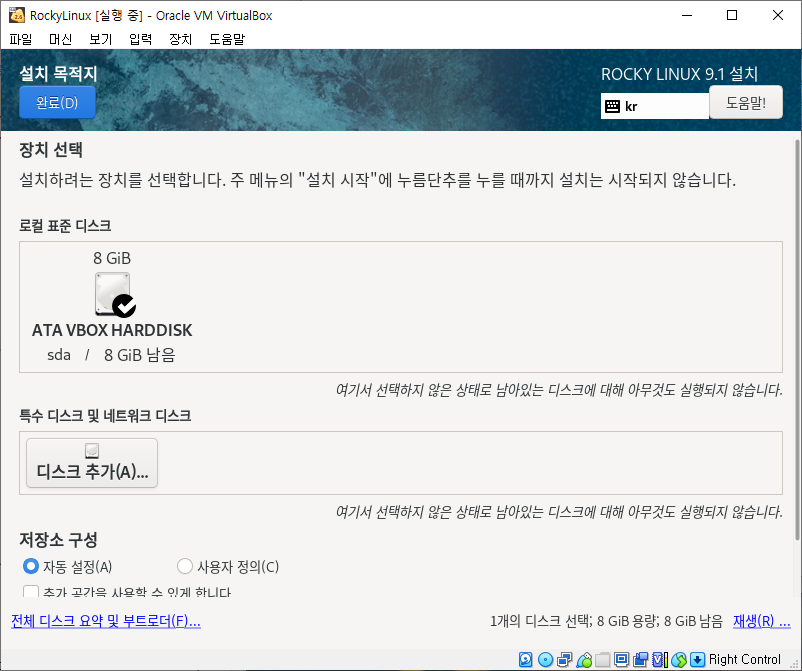
Task: Tick the make additional space available checkbox
Action: tap(31, 592)
